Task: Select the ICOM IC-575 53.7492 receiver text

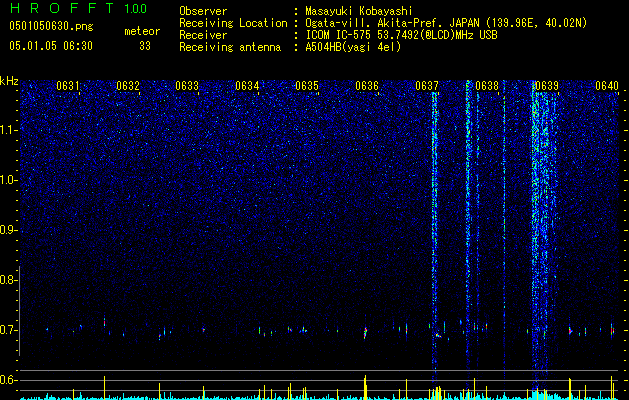Action: tap(401, 35)
